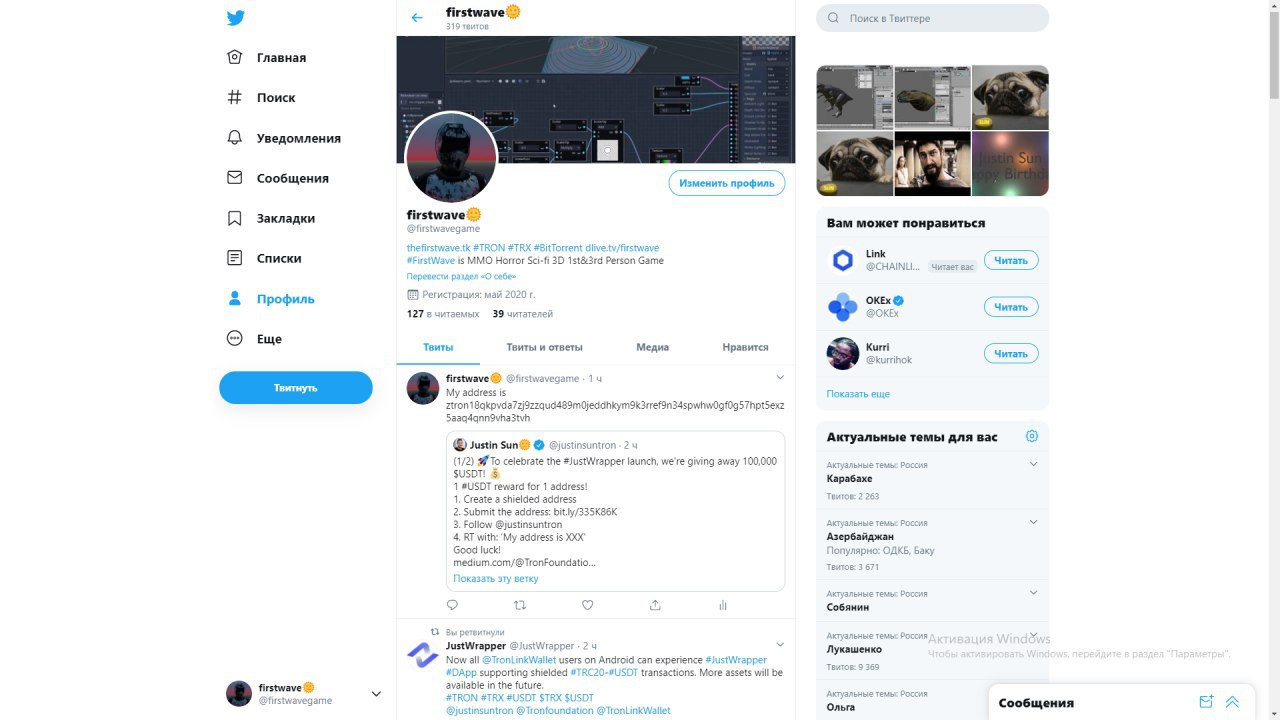Open the firstwave tweet options chevron
This screenshot has height=720, width=1280.
click(781, 378)
